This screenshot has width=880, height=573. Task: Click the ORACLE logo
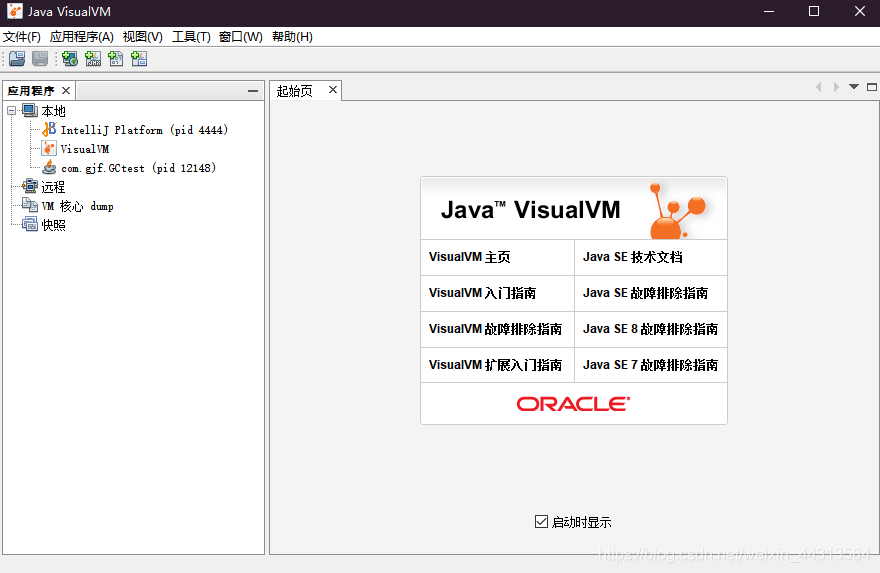tap(573, 404)
